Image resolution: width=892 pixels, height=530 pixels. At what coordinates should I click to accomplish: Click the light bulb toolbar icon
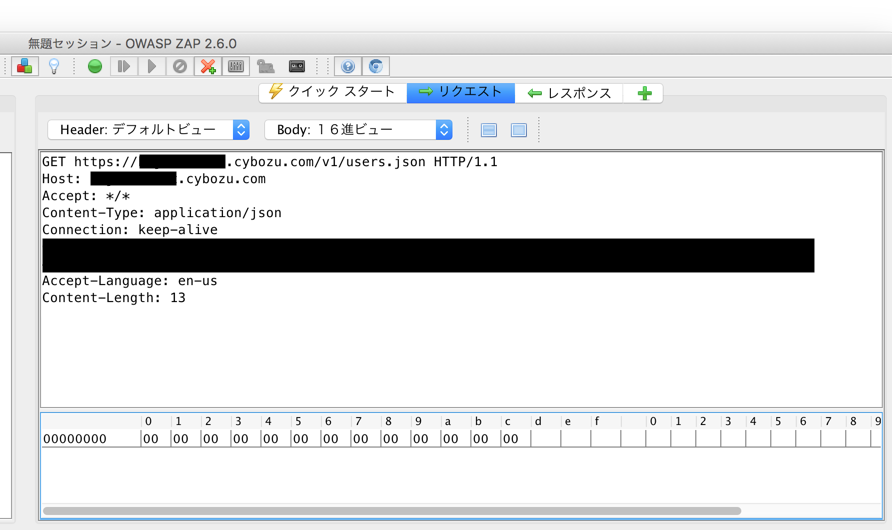[54, 67]
